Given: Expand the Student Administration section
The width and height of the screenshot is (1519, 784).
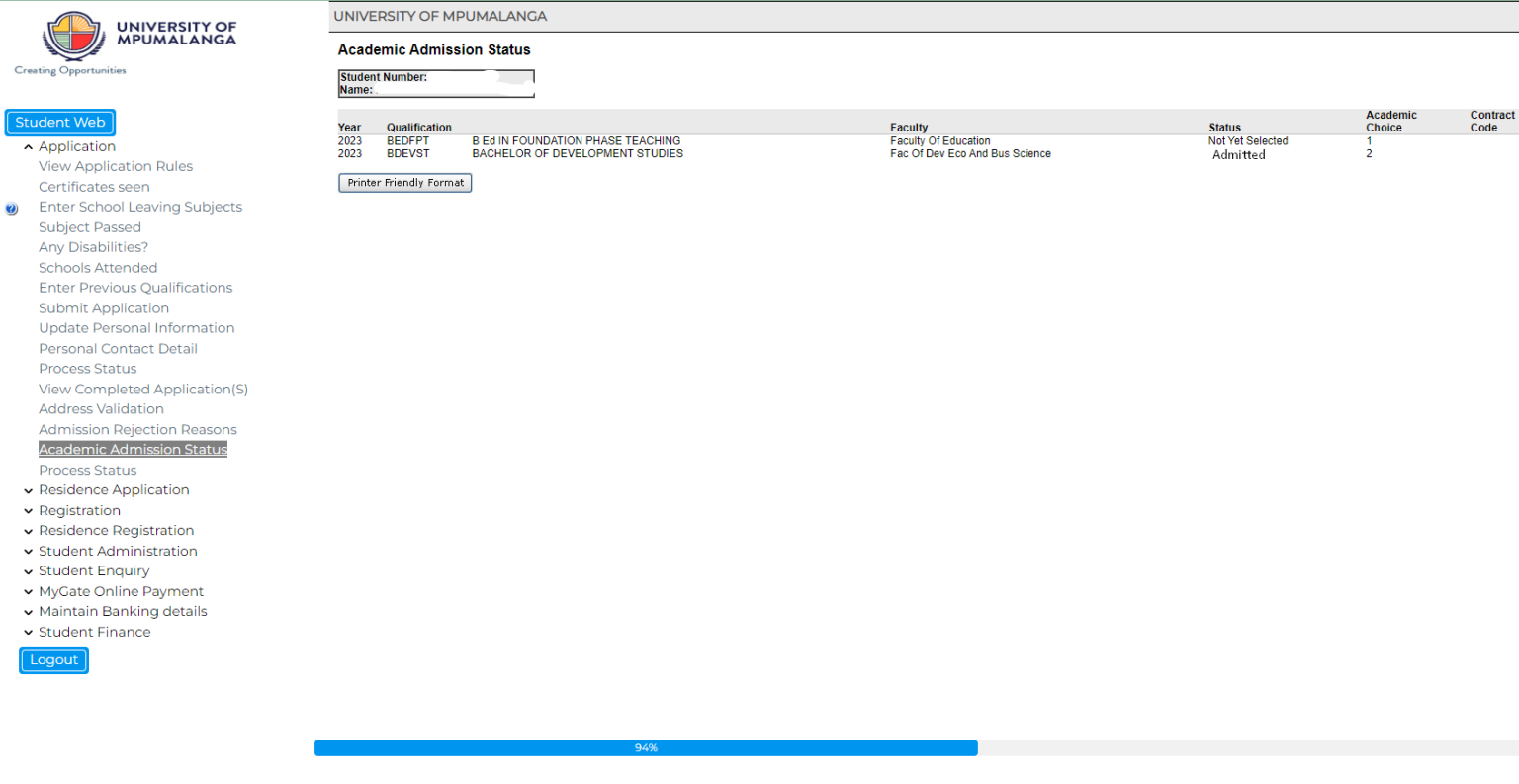Looking at the screenshot, I should click(x=29, y=552).
